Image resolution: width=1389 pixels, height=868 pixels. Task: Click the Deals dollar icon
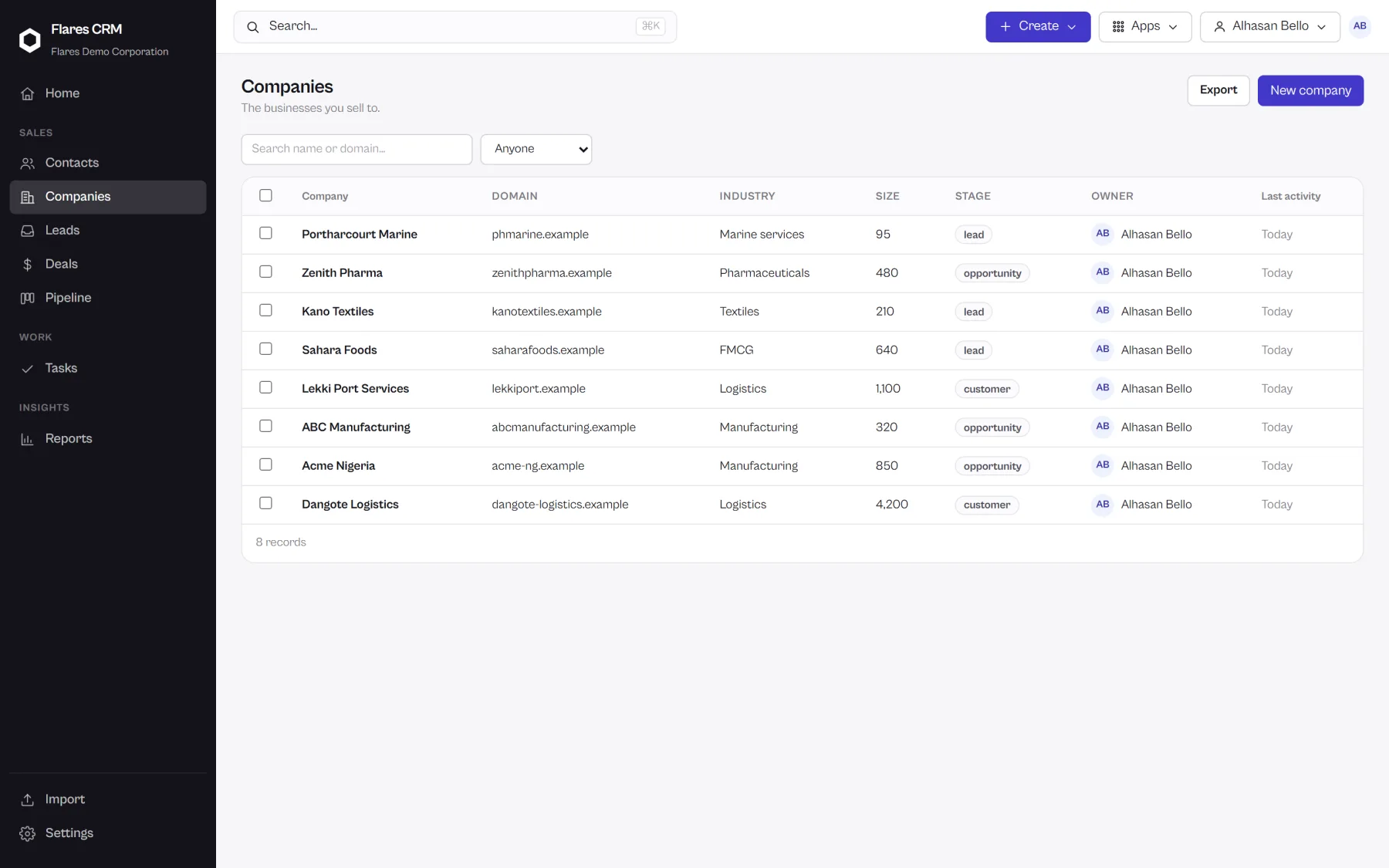28,264
